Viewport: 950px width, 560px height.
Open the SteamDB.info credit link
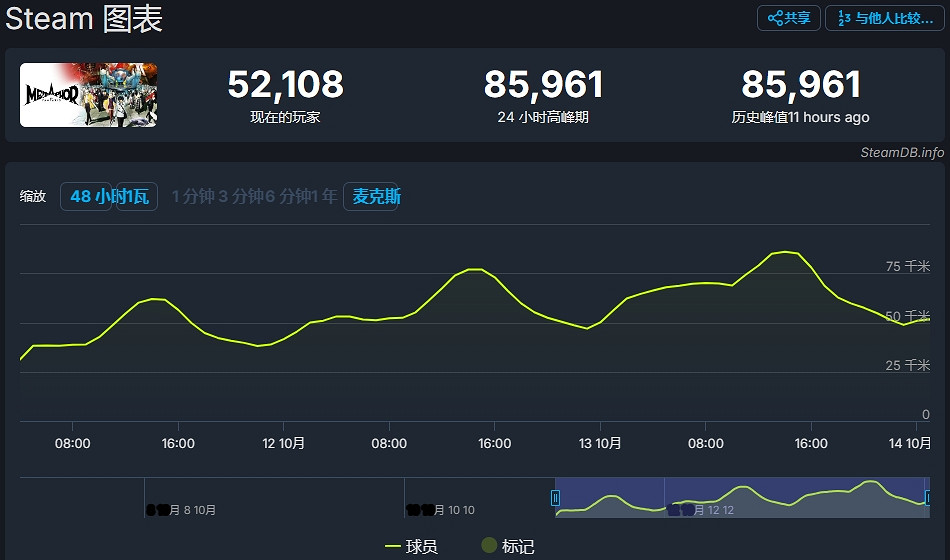coord(902,152)
